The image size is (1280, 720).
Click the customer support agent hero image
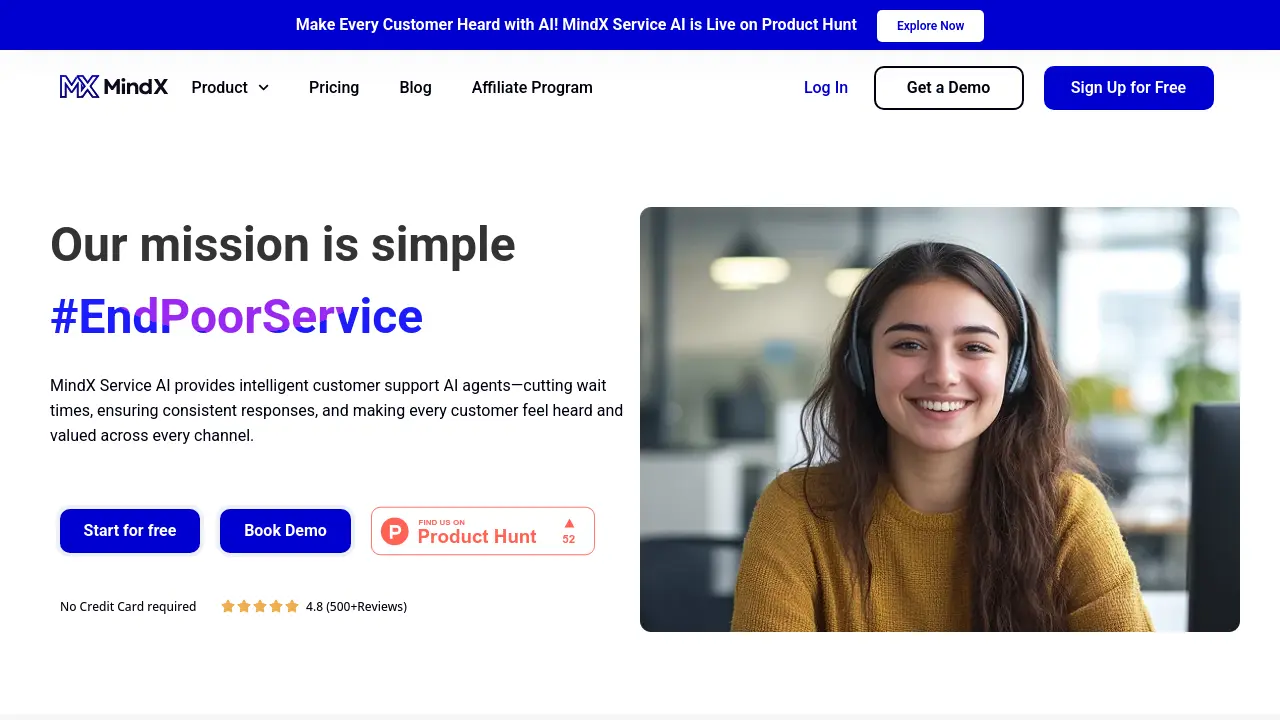point(939,418)
